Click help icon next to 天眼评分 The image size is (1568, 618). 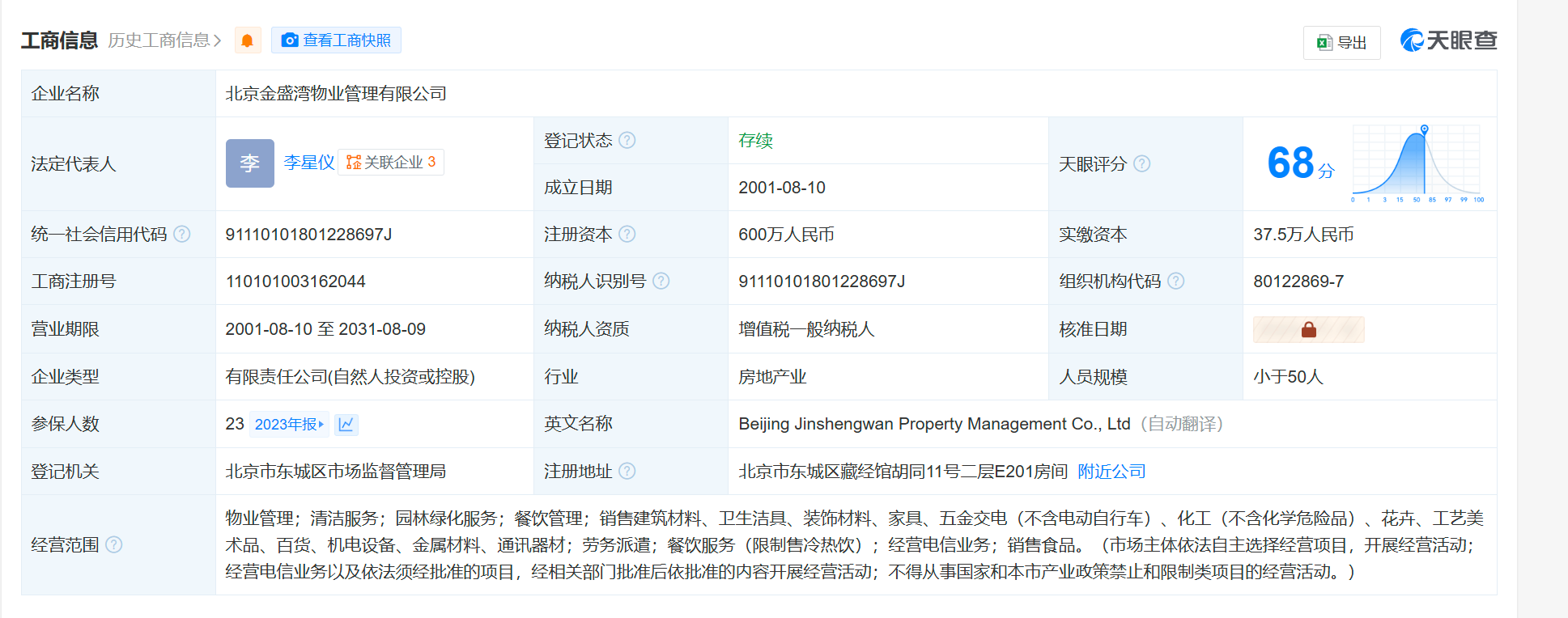coord(1141,163)
